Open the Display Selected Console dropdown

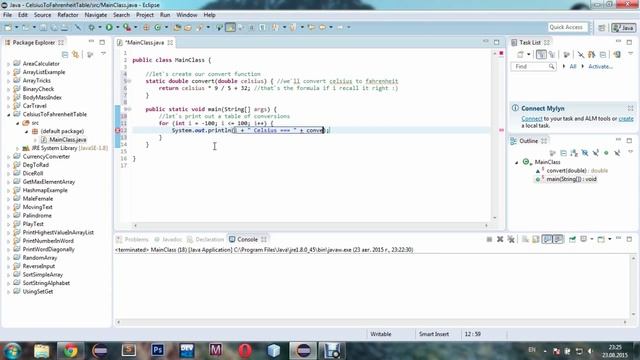(x=591, y=239)
